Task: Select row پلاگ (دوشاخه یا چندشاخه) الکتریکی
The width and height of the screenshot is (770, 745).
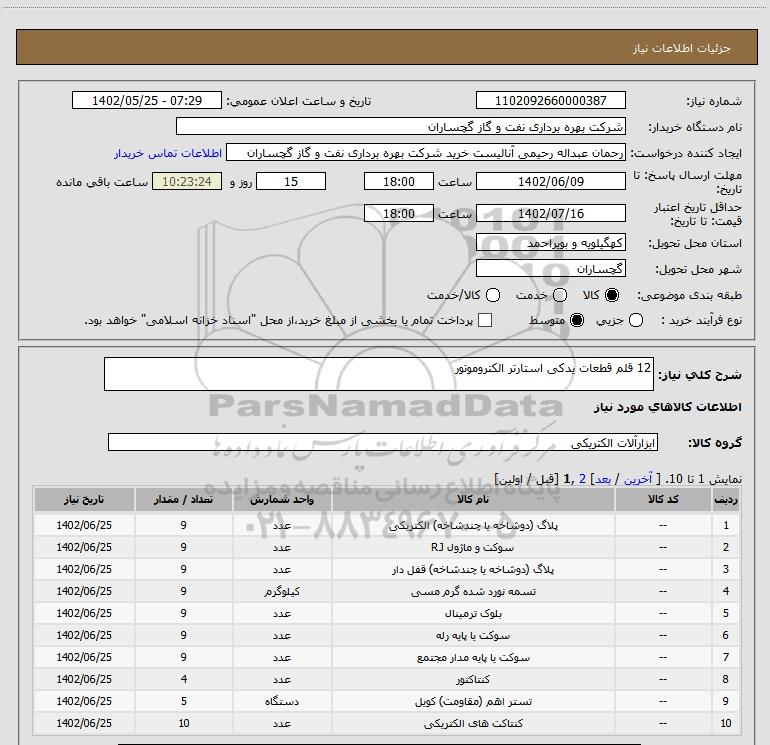Action: 386,525
